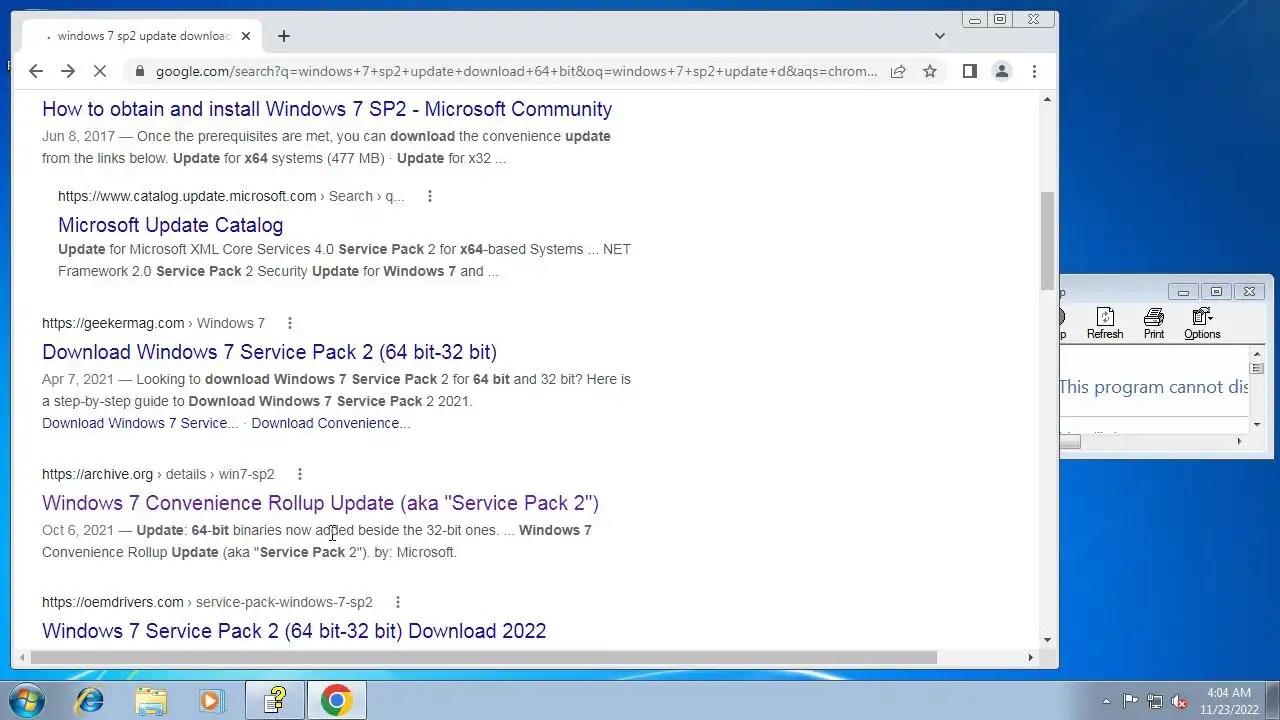Screen dimensions: 1280x720
Task: Click the address bar URL field
Action: tap(516, 71)
